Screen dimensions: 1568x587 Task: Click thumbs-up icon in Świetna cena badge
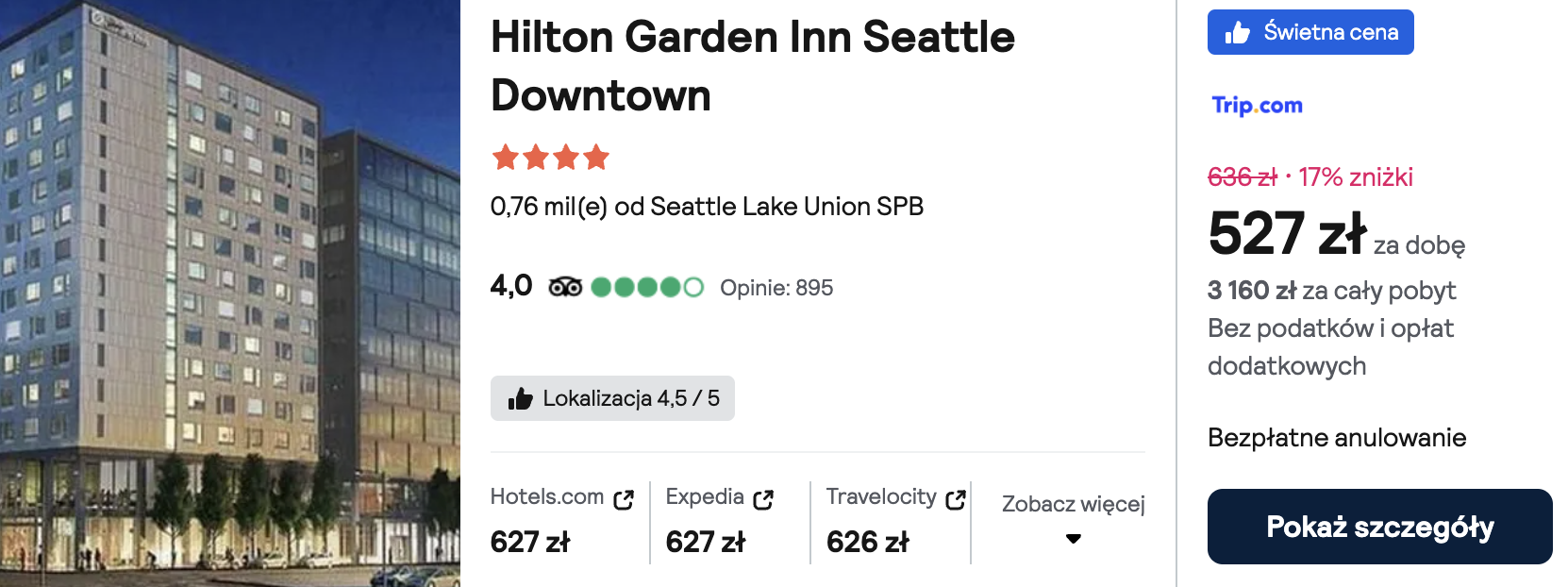(1237, 33)
